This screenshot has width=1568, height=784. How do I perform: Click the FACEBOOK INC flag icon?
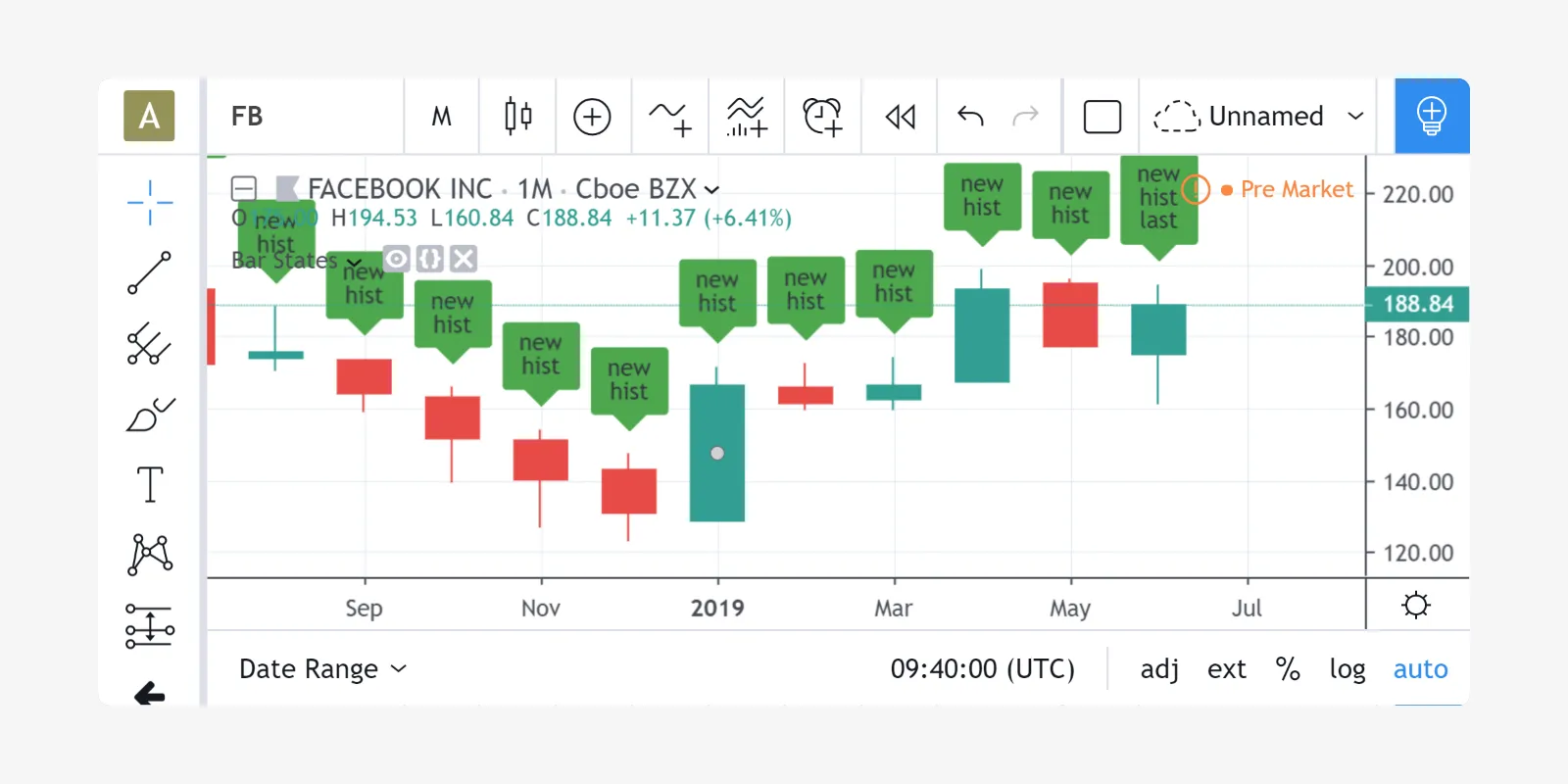point(287,188)
